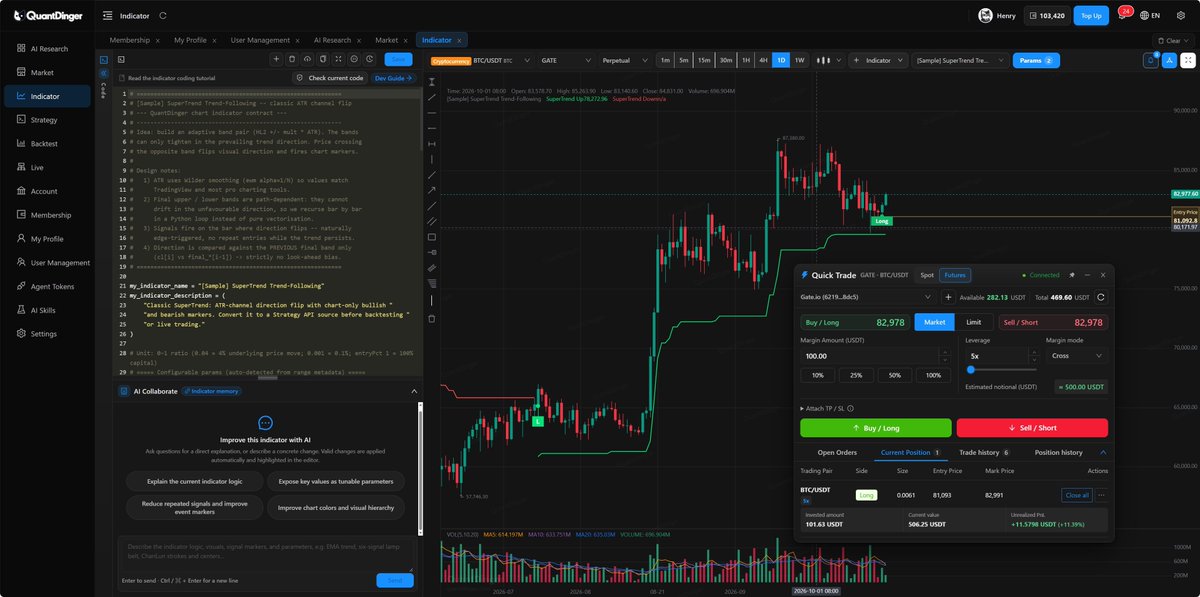Open Position history tab
This screenshot has height=597, width=1200.
(1057, 452)
